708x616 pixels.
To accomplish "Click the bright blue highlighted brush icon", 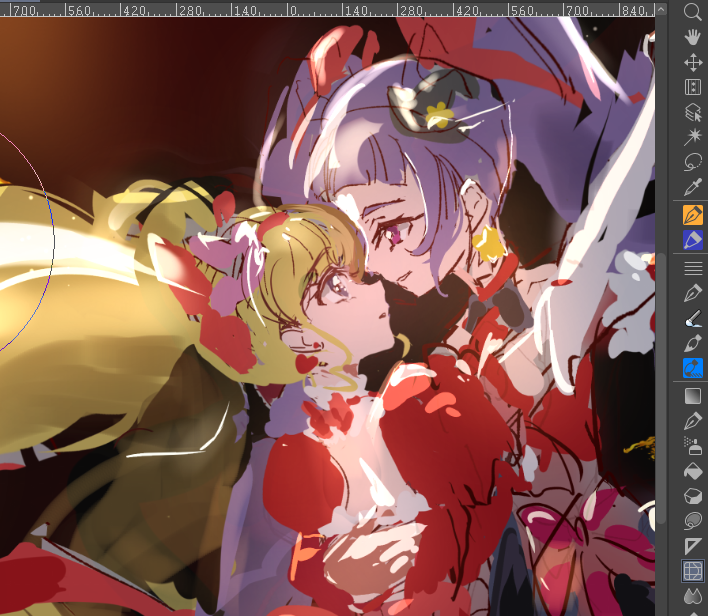I will coord(693,368).
